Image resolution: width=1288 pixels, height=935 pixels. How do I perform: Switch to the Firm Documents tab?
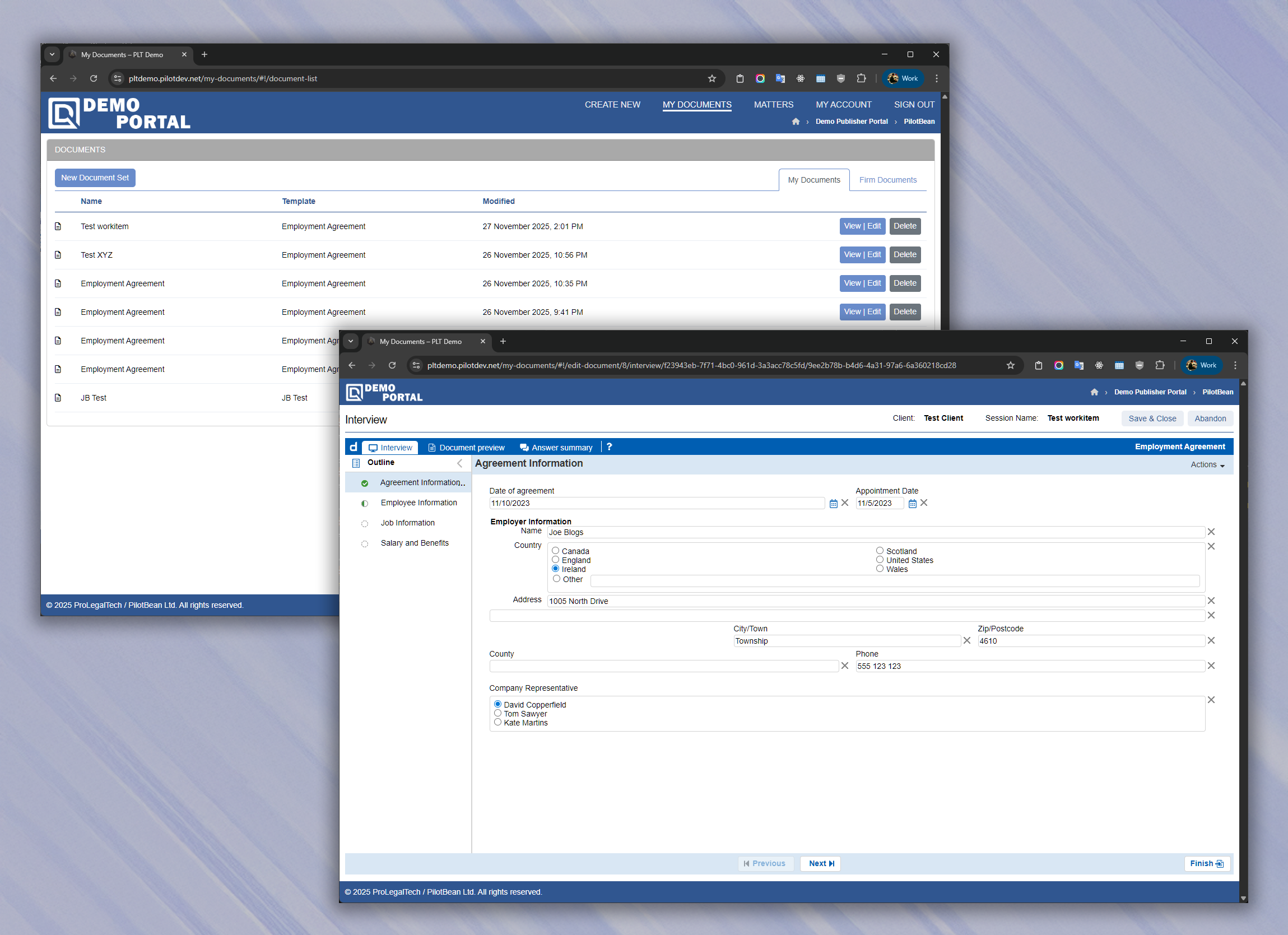887,179
